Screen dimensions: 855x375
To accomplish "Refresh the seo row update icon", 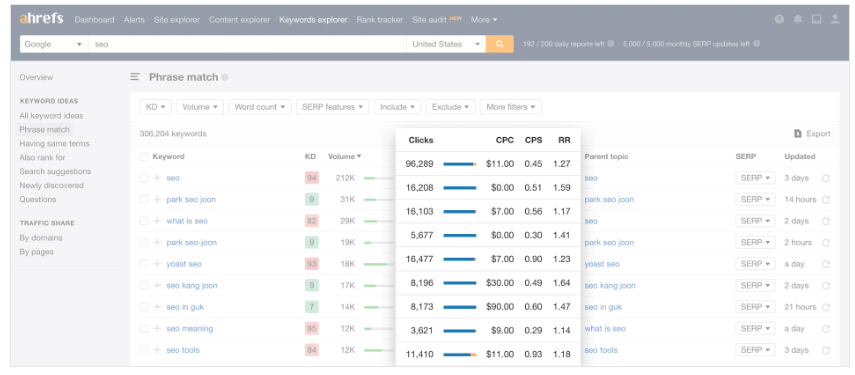I will click(x=826, y=178).
